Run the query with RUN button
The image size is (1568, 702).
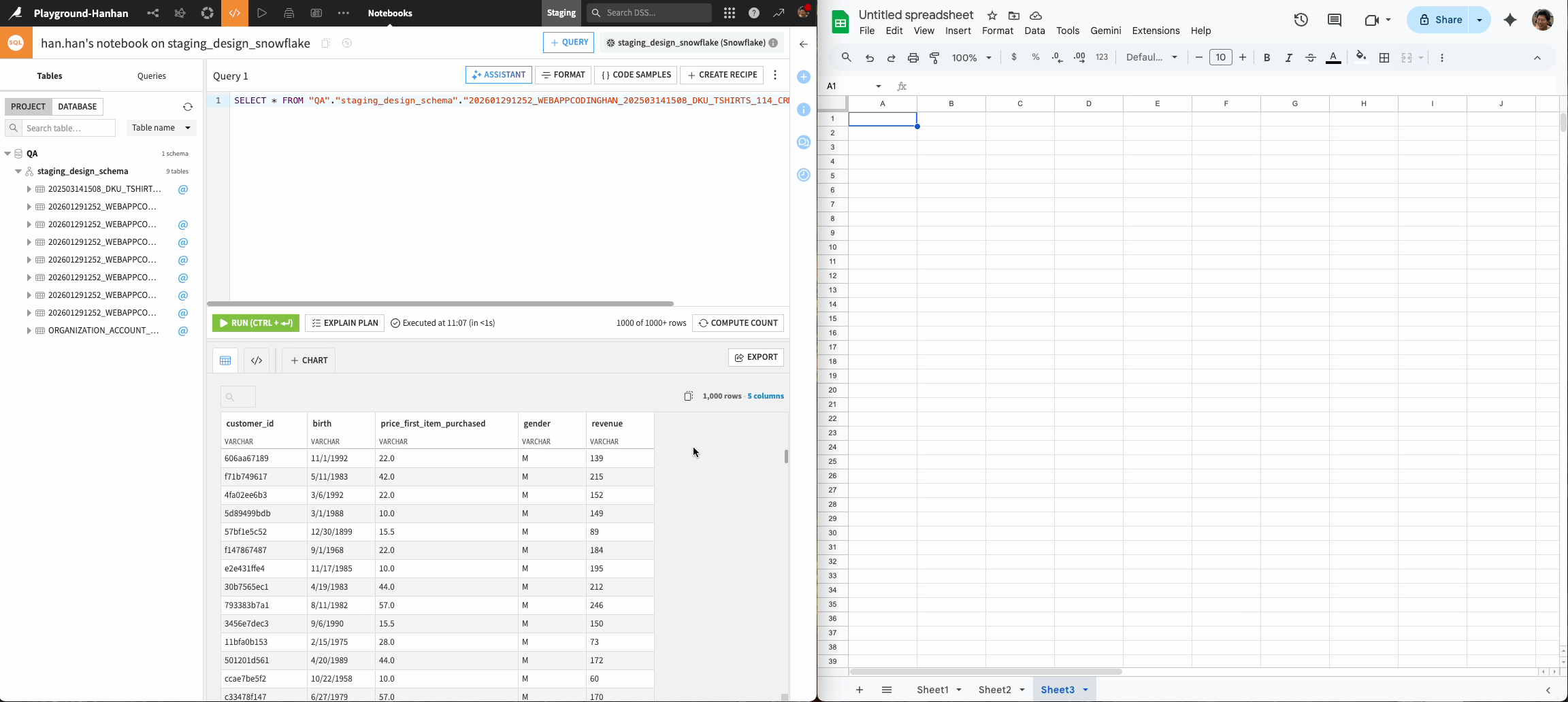[x=256, y=323]
